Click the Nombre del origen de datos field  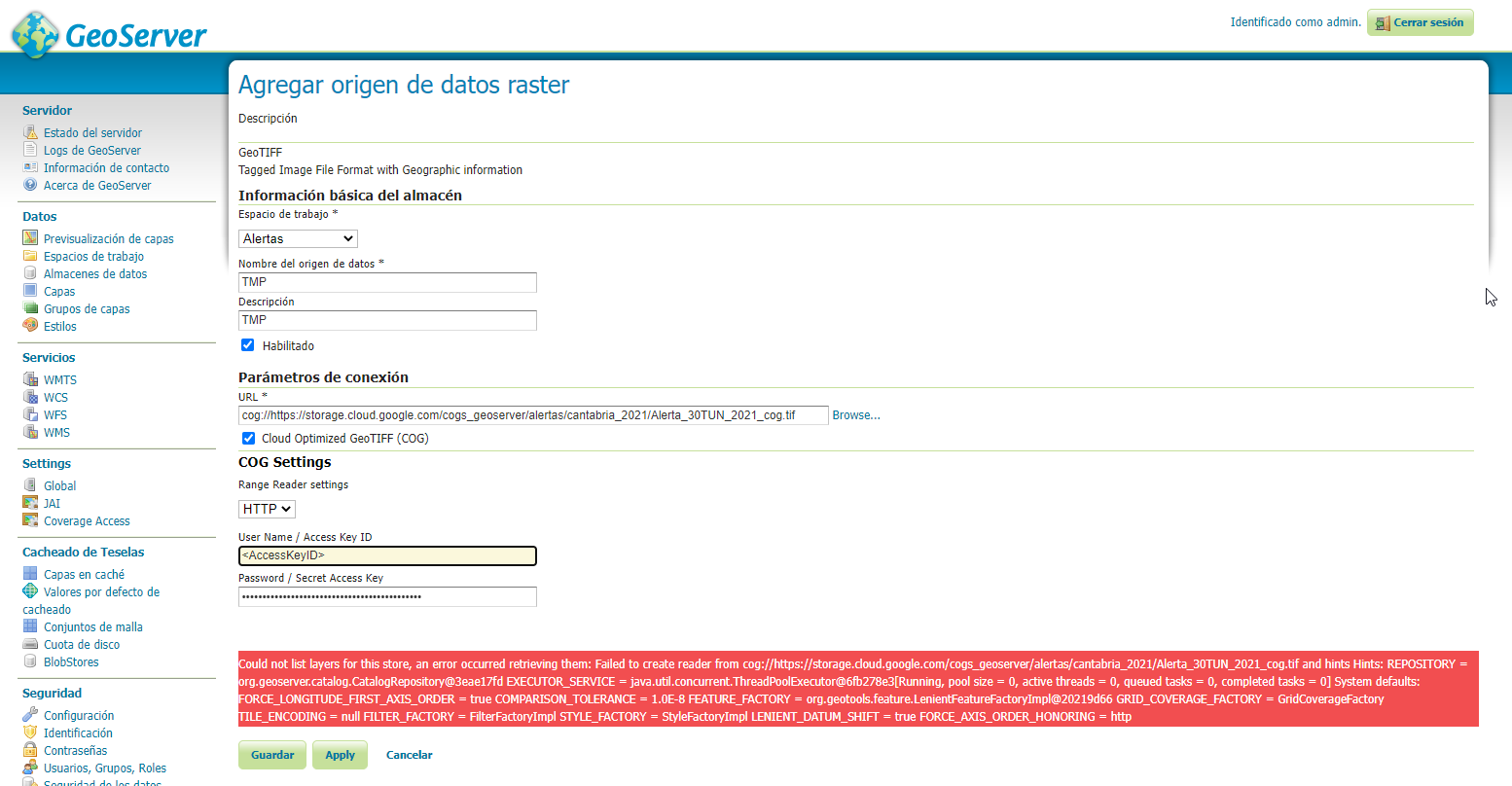click(x=387, y=282)
